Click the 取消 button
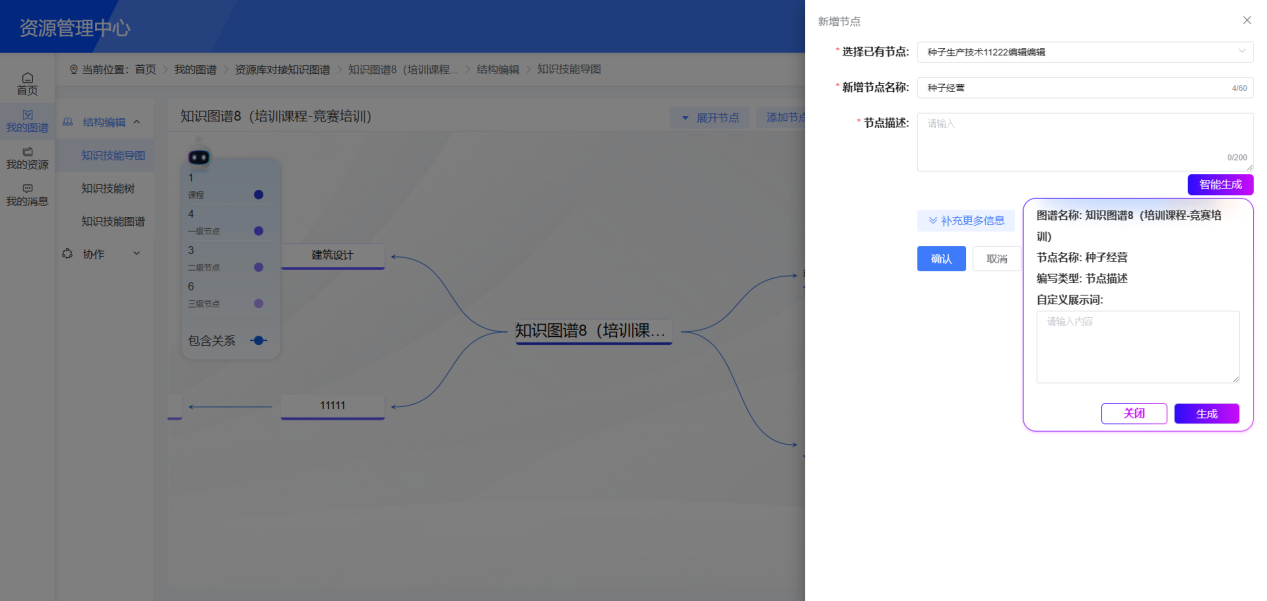The height and width of the screenshot is (601, 1267). 997,259
